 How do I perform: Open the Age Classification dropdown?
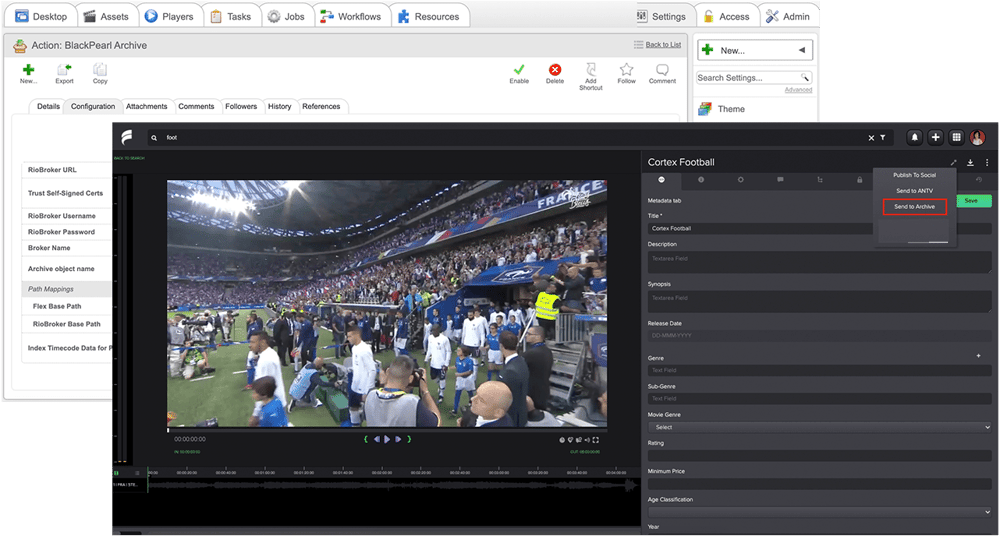tap(820, 512)
